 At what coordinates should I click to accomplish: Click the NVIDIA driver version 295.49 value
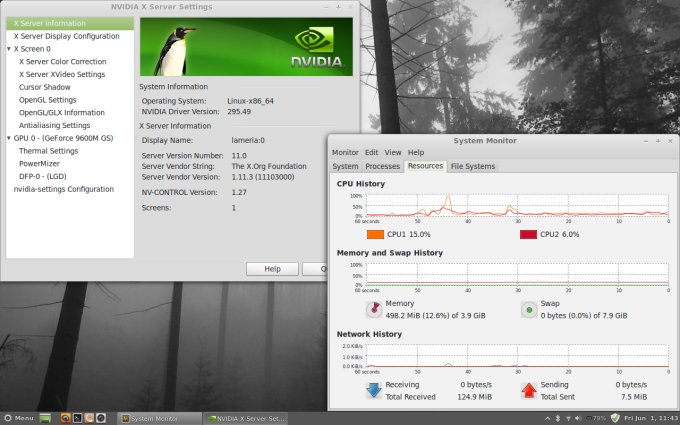pos(239,112)
